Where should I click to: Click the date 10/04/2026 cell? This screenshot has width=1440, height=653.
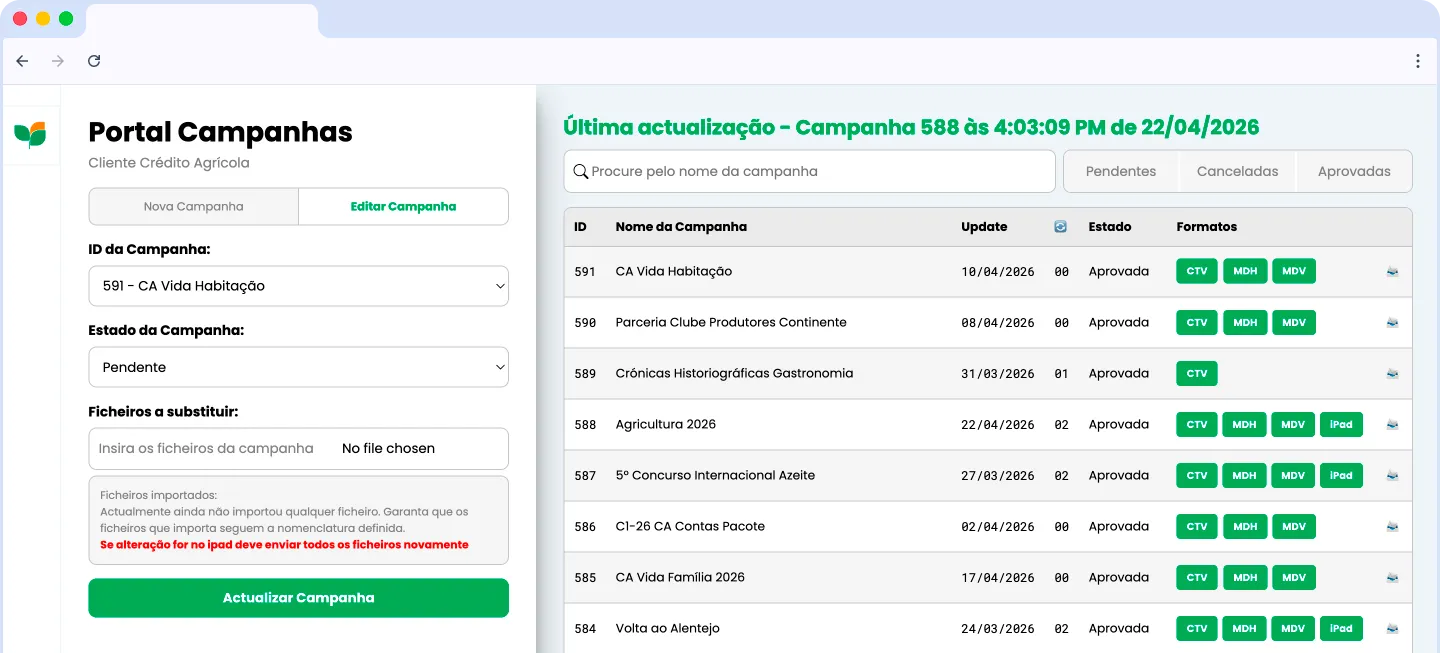coord(998,272)
